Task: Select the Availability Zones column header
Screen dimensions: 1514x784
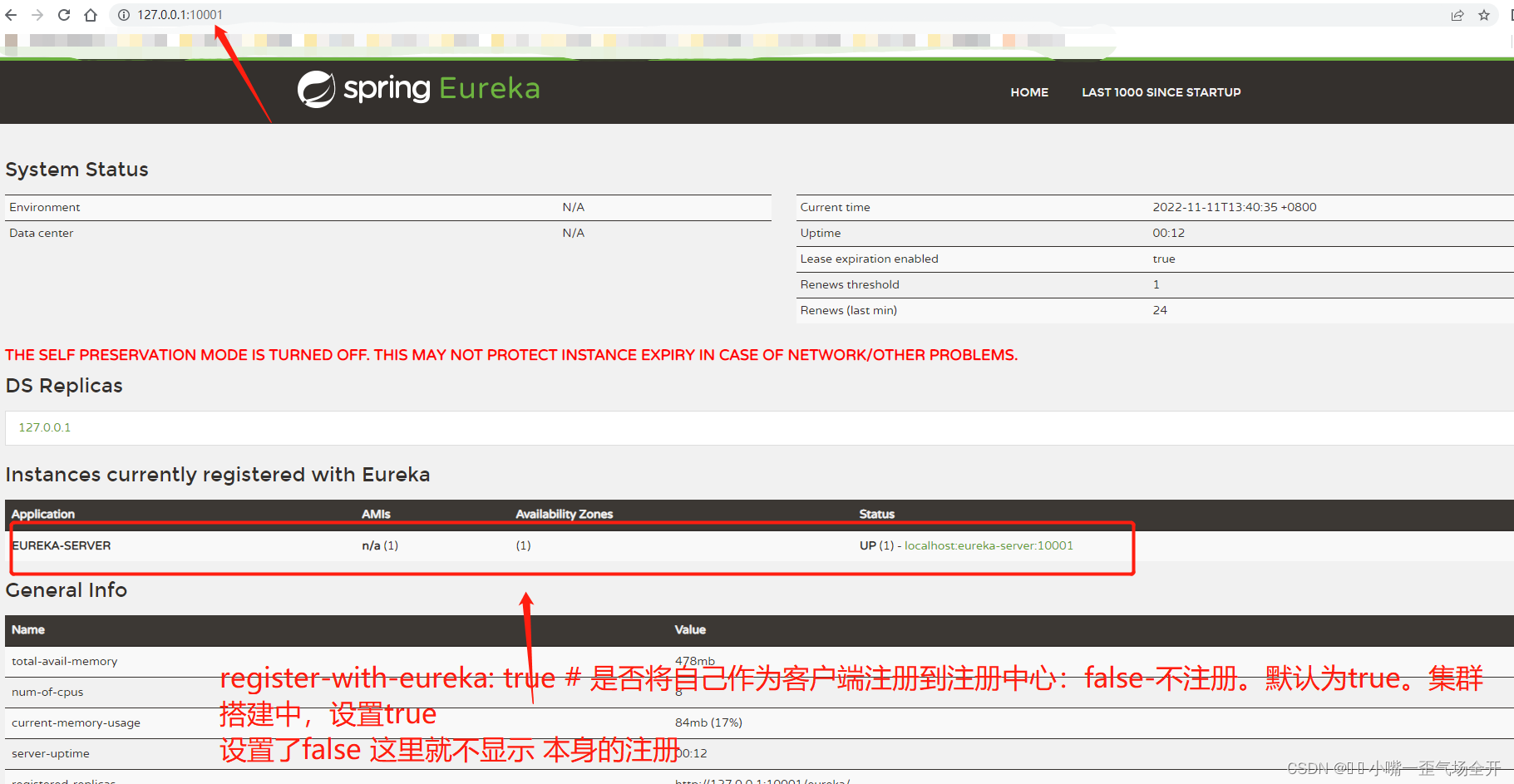Action: click(564, 514)
